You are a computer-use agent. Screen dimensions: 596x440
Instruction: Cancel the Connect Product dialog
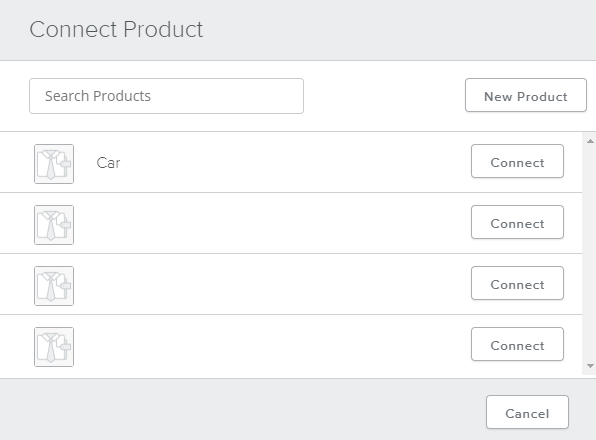pyautogui.click(x=527, y=412)
